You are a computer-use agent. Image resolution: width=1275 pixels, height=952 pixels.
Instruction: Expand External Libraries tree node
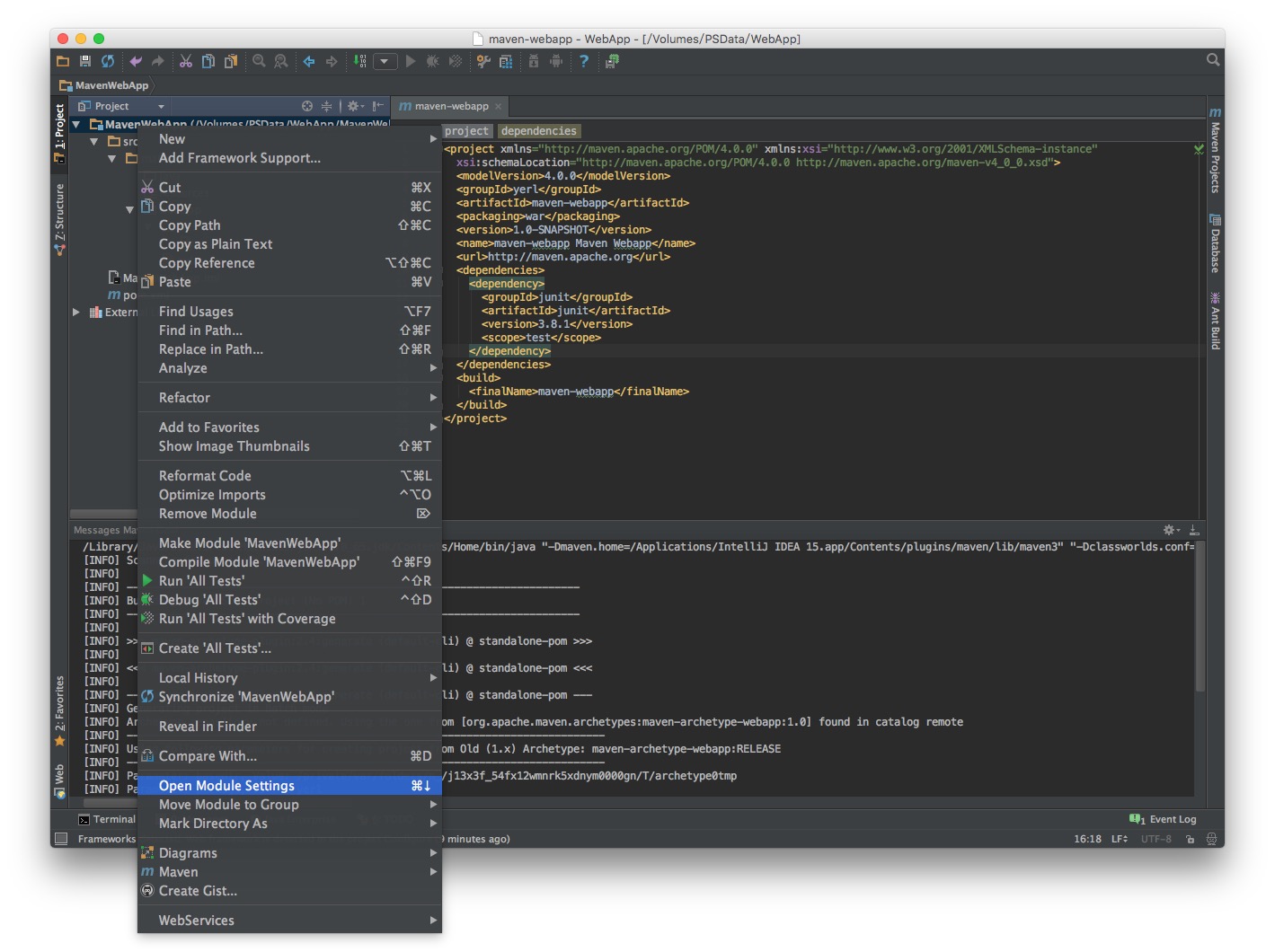pos(76,313)
